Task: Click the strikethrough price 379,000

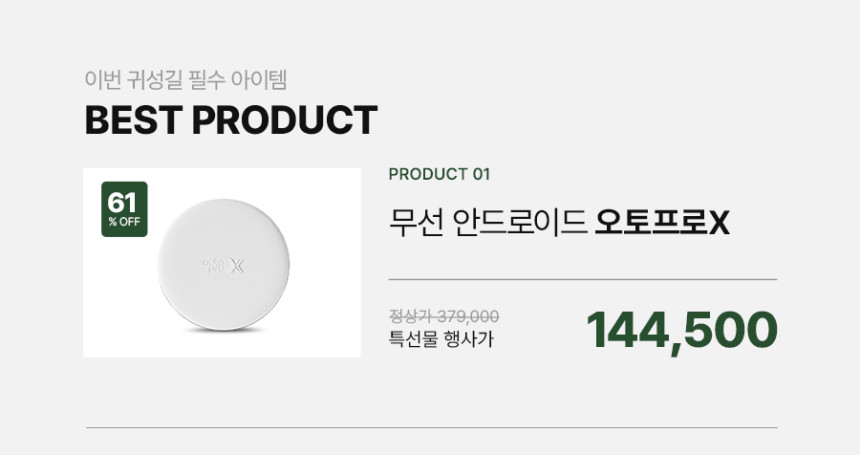Action: (468, 316)
